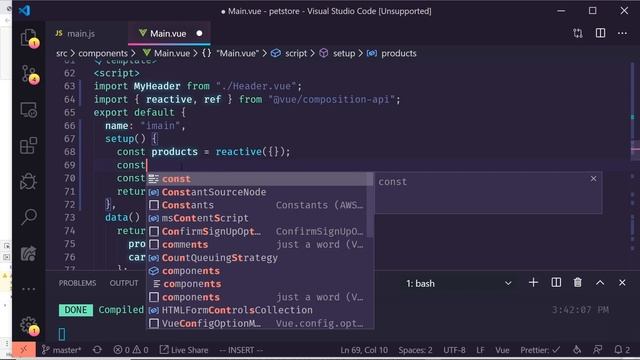The width and height of the screenshot is (640, 360).
Task: Click suggestion list scrollbar
Action: coord(370,205)
